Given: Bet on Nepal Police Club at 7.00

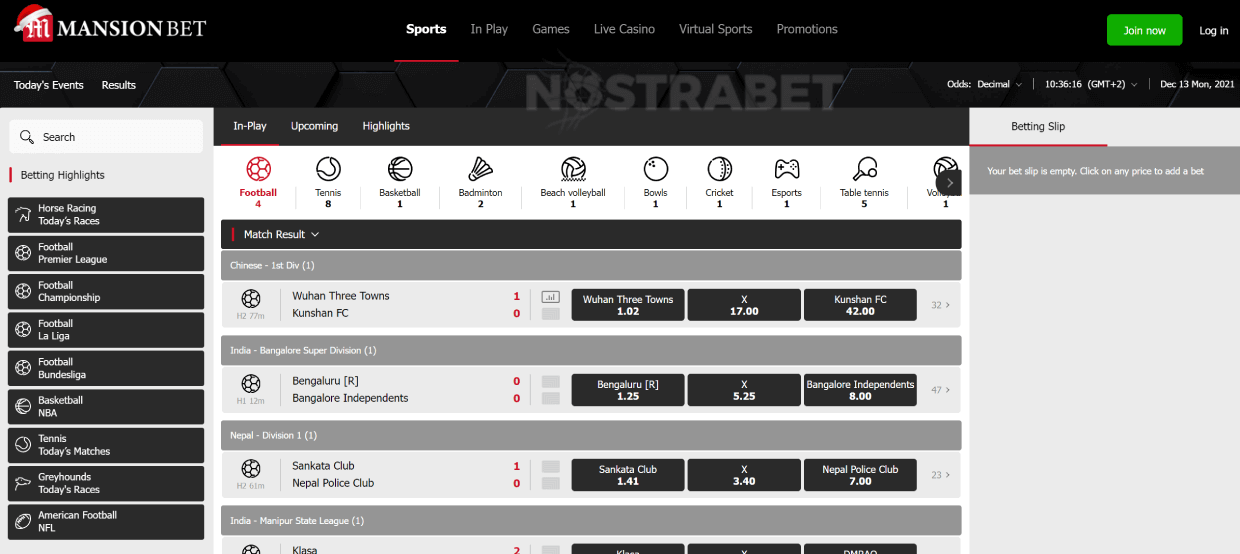Looking at the screenshot, I should click(x=860, y=475).
